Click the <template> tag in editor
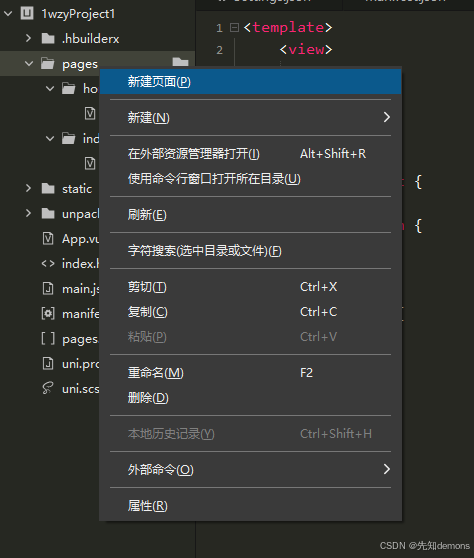This screenshot has height=558, width=474. point(288,27)
